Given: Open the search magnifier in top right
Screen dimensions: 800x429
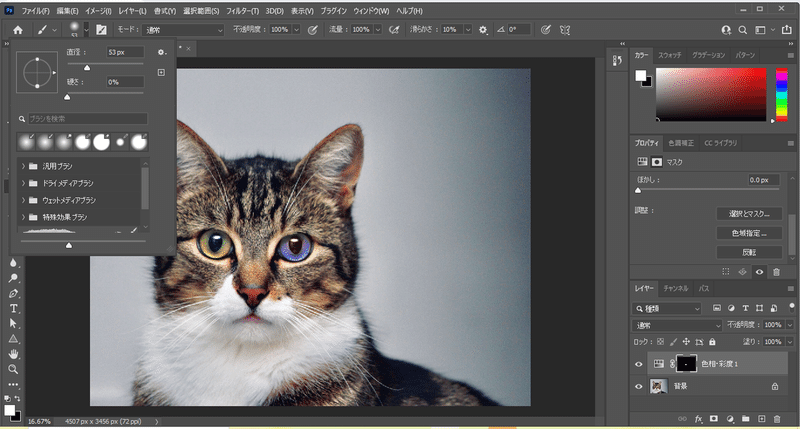Looking at the screenshot, I should click(743, 30).
